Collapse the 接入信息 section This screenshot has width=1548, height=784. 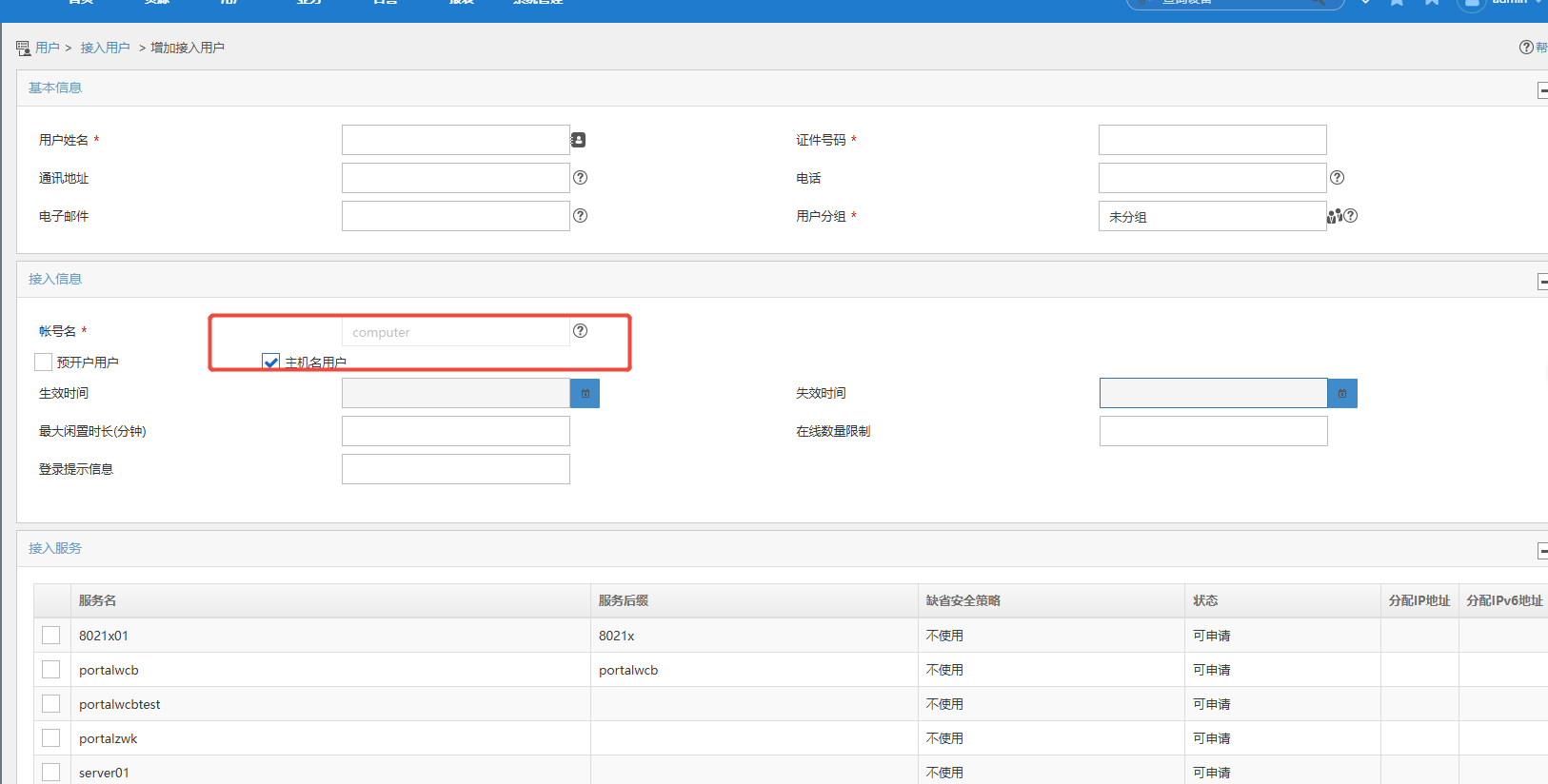pyautogui.click(x=1542, y=282)
